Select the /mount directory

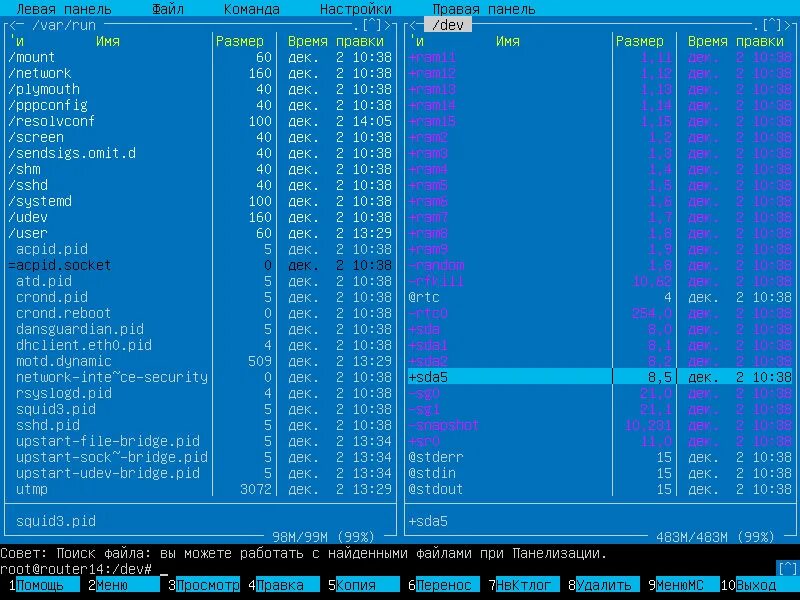tap(200, 57)
